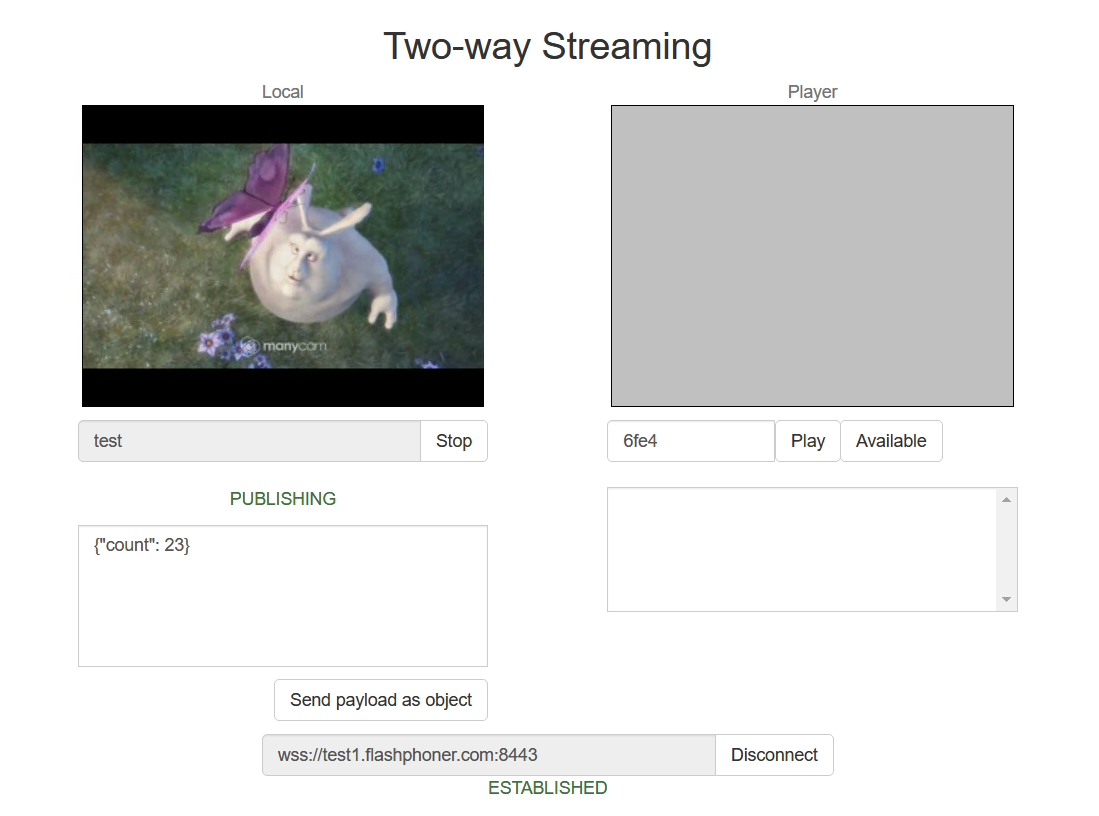Screen dimensions: 1099x816
Task: Select the empty received-data text area
Action: (802, 549)
